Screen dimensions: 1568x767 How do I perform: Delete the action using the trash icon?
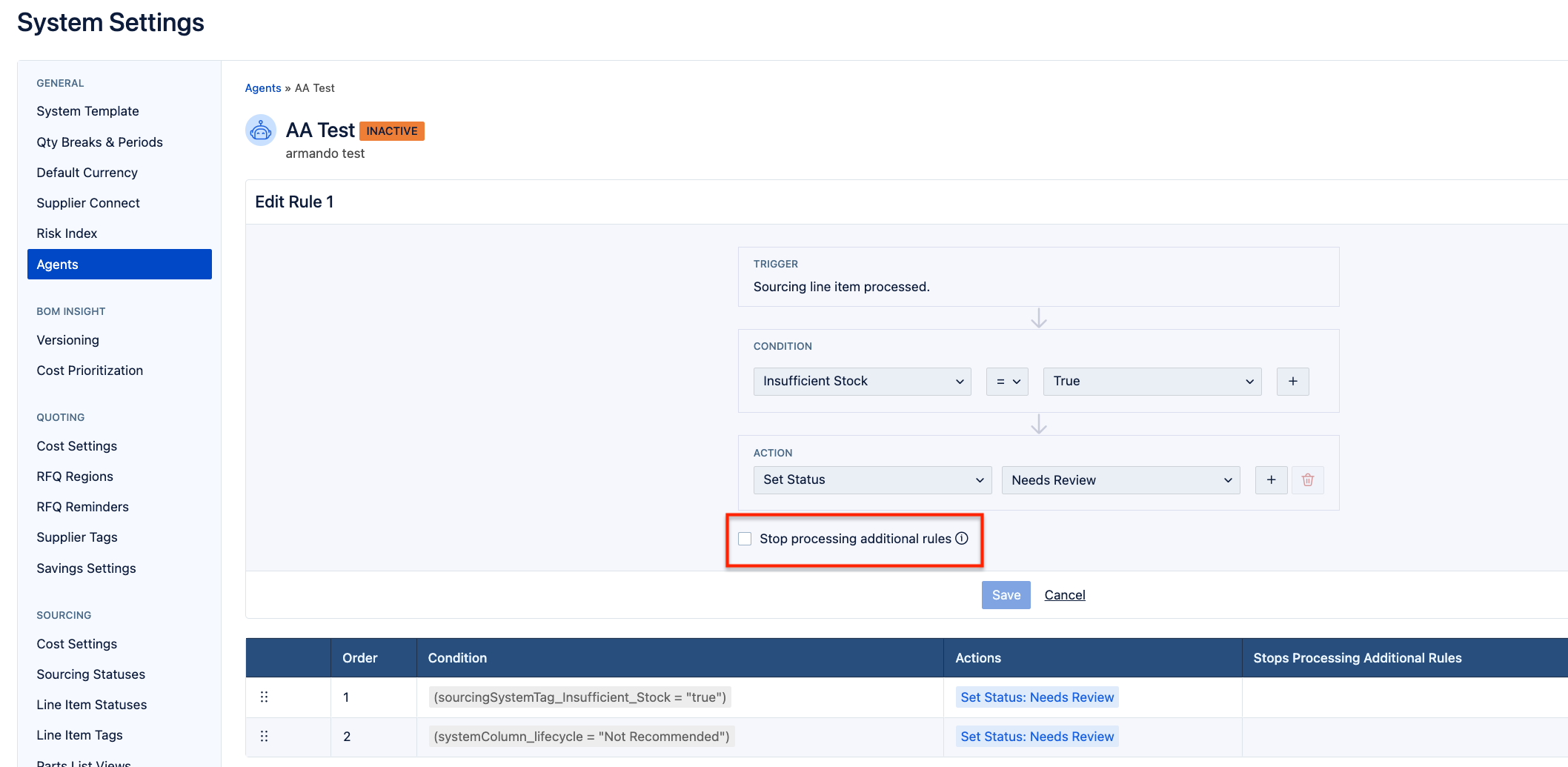tap(1307, 480)
